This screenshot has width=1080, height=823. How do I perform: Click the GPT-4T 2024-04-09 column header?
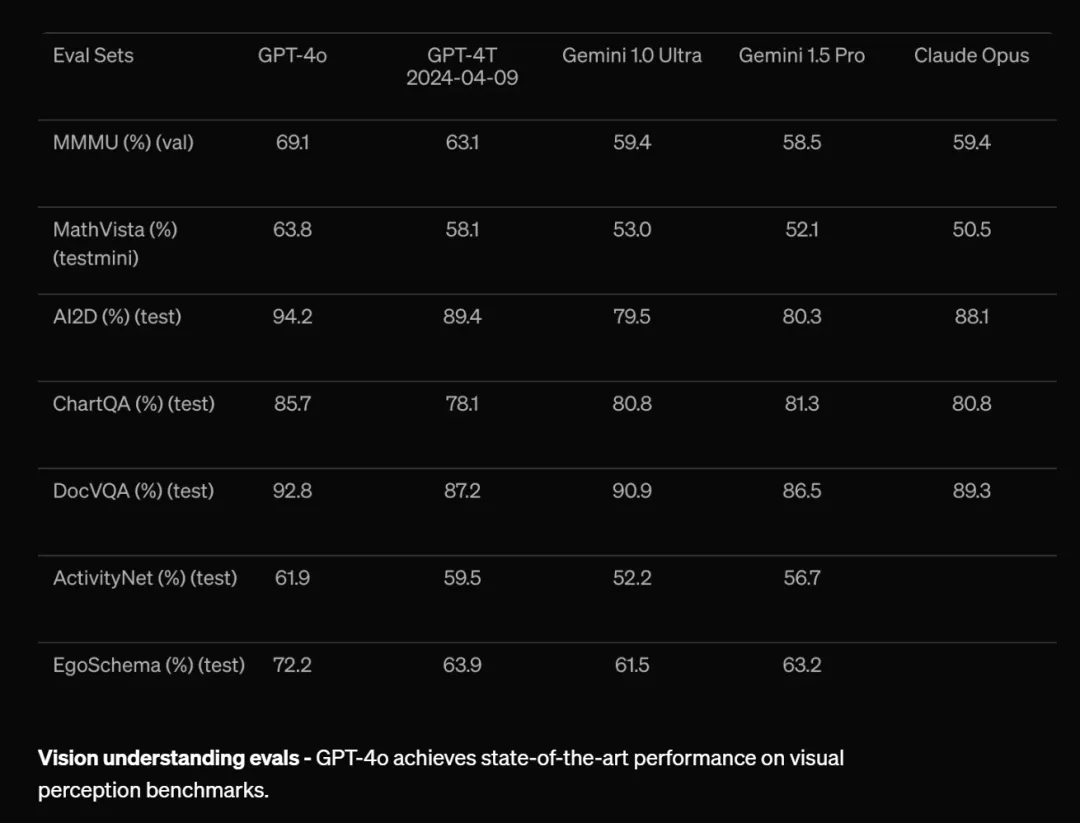[x=462, y=66]
